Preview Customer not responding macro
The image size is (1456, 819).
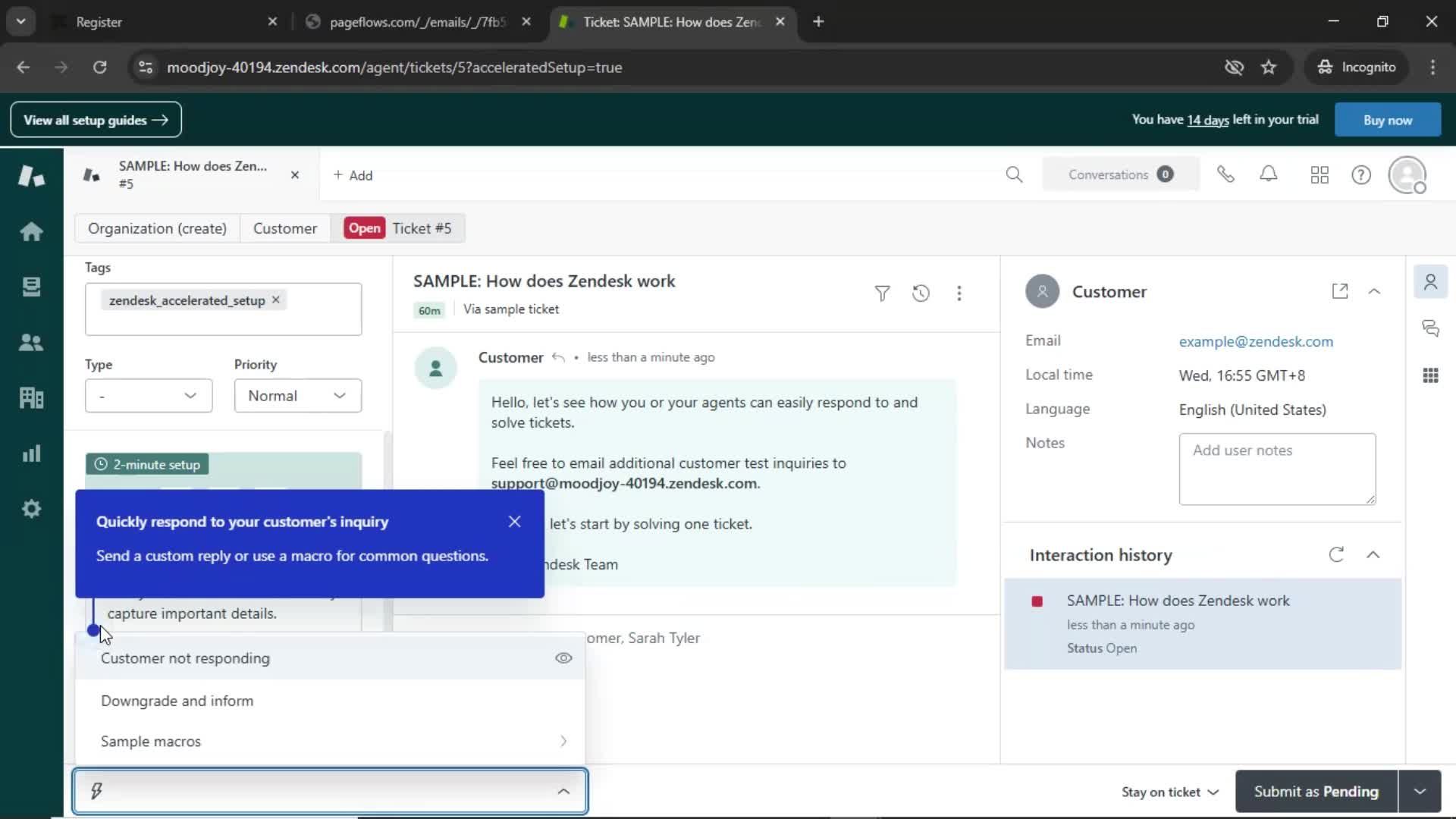pyautogui.click(x=563, y=658)
